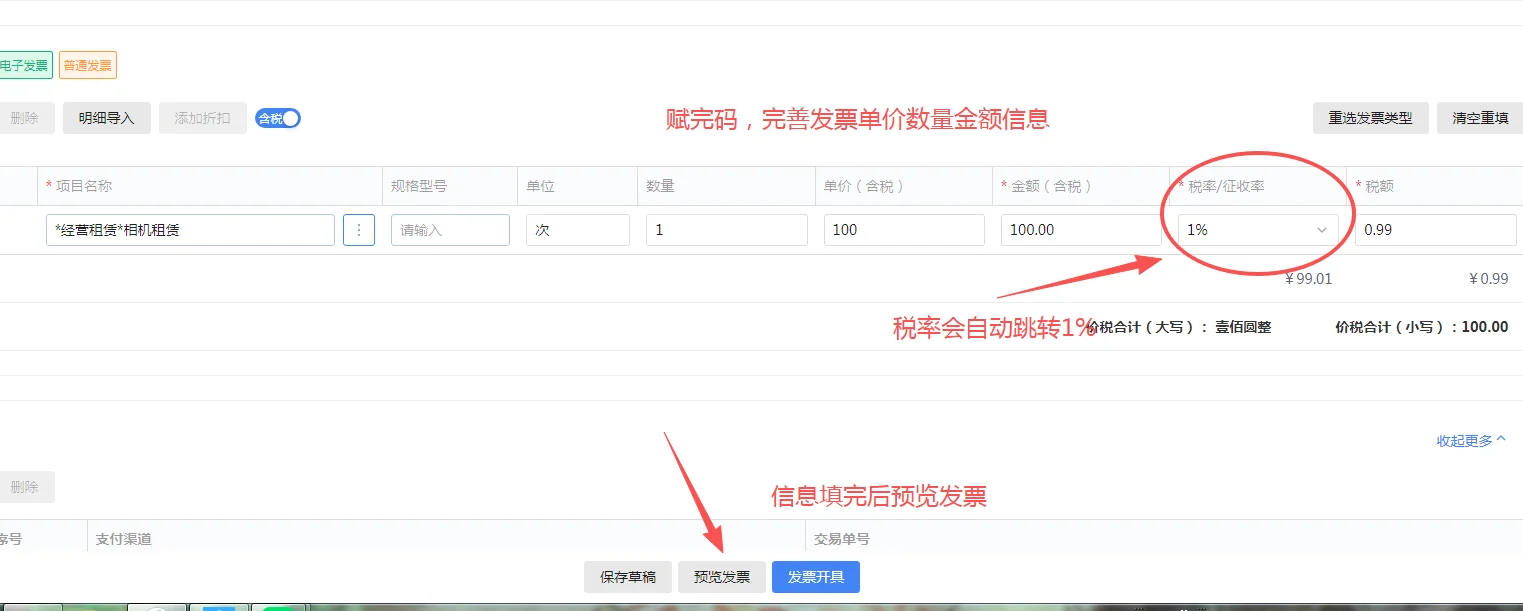
Task: Click the 单位 field showing 次
Action: pyautogui.click(x=576, y=230)
